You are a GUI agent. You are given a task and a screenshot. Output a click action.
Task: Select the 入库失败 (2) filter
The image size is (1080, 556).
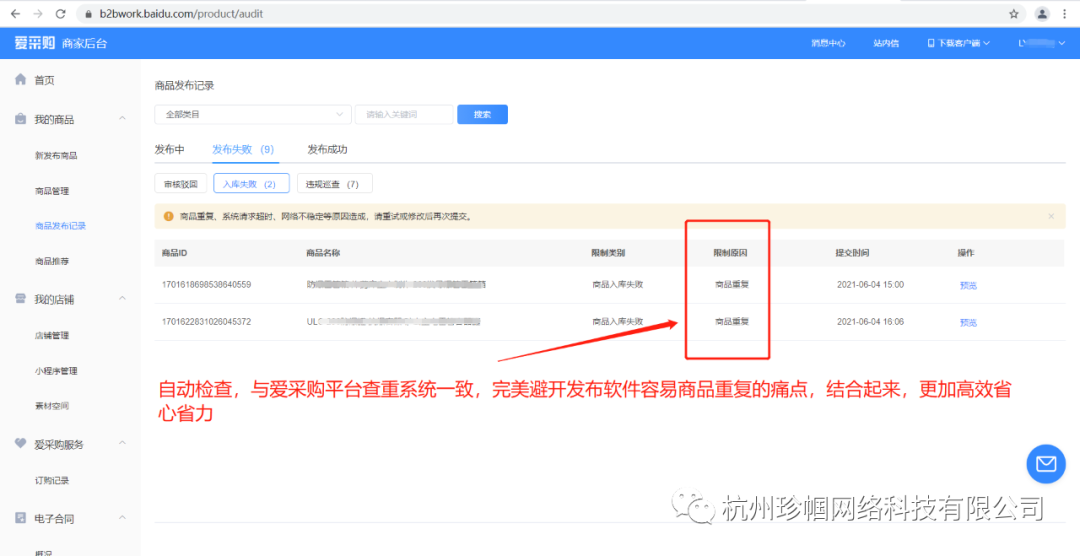click(x=251, y=184)
